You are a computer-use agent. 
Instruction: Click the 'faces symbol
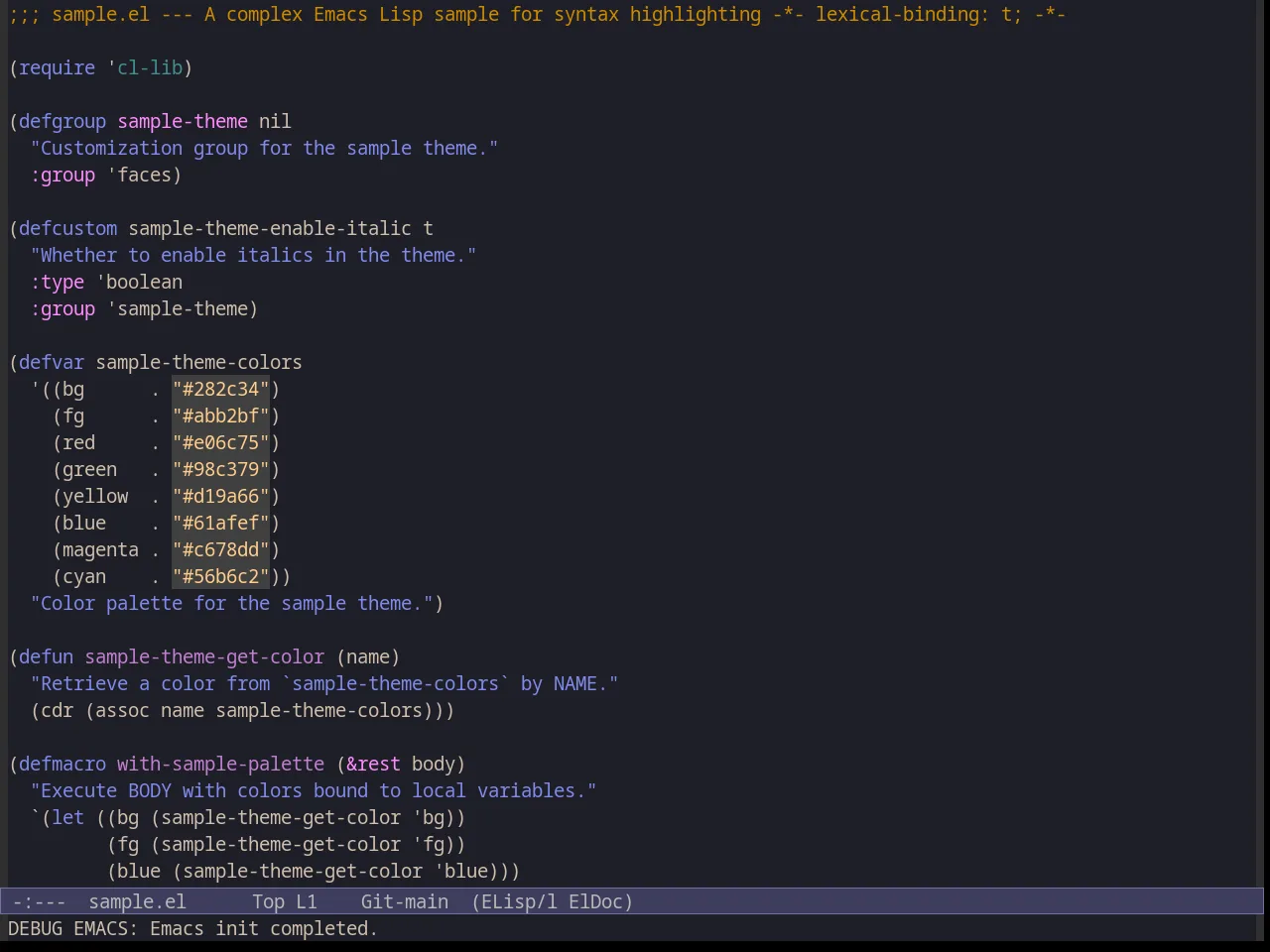139,175
